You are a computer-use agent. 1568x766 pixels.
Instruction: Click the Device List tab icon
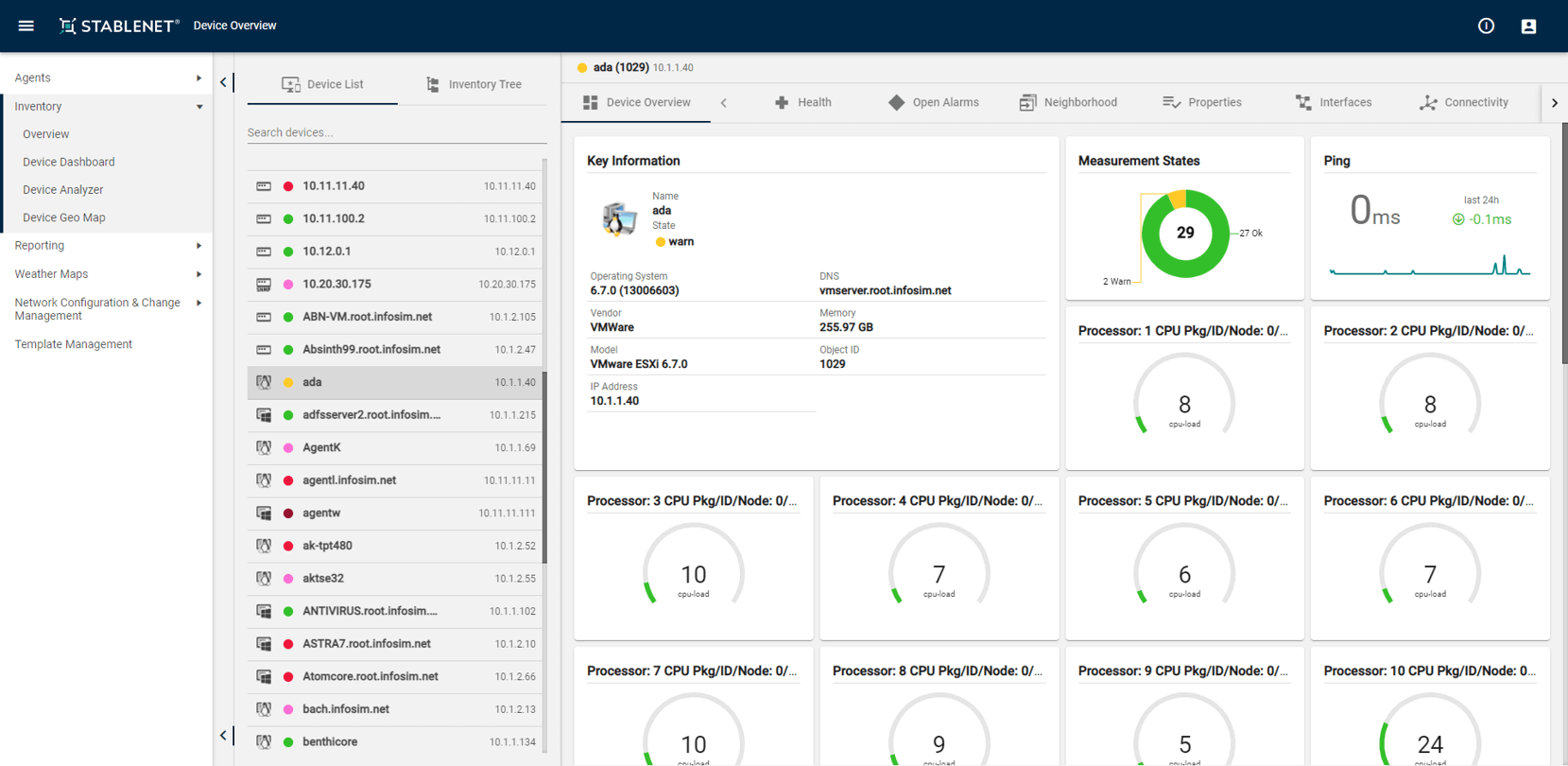tap(291, 84)
